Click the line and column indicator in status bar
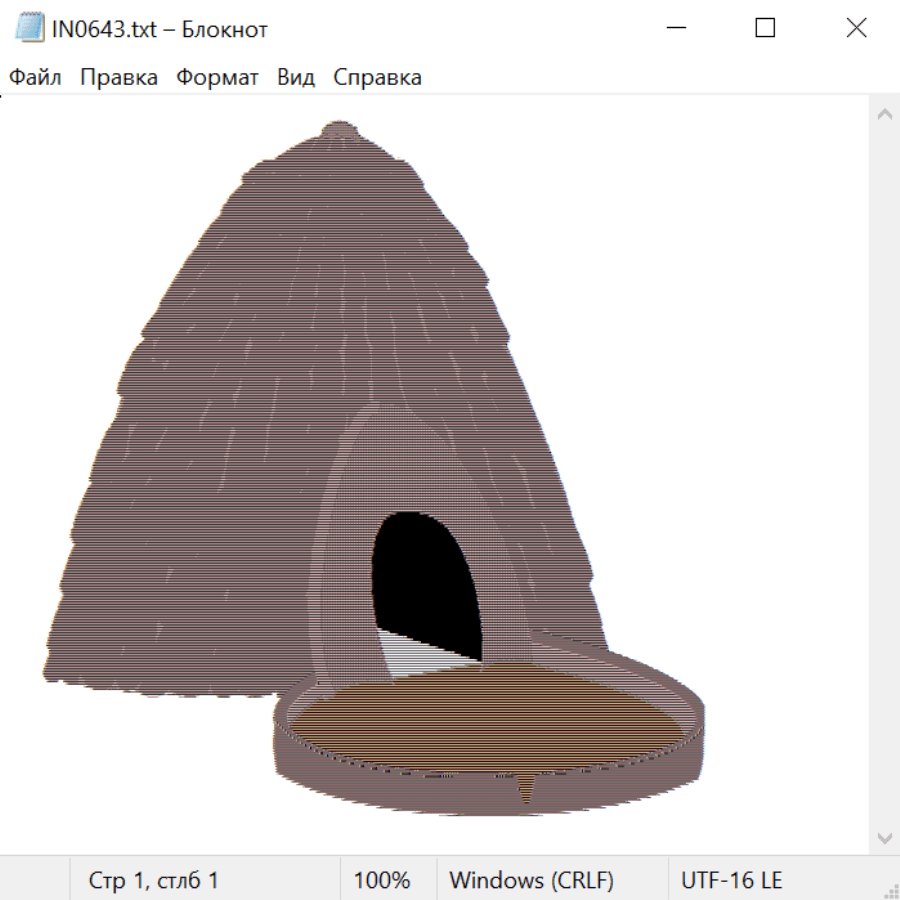This screenshot has height=900, width=900. [154, 881]
